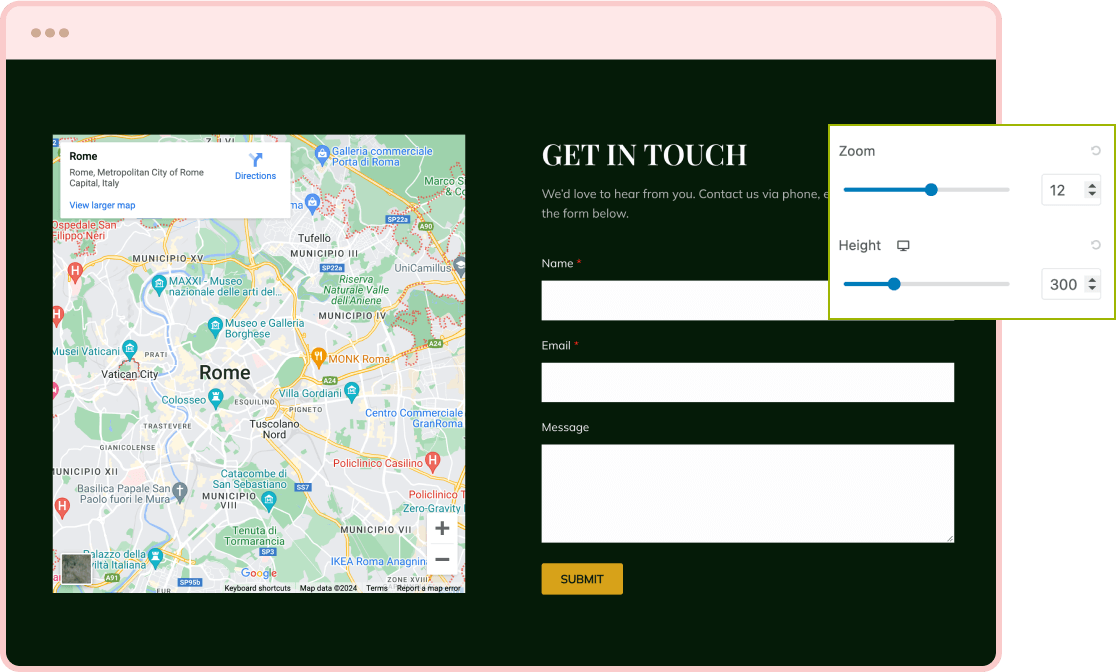Click the Museo e Galleria Borghese pin
This screenshot has height=672, width=1116.
click(215, 326)
